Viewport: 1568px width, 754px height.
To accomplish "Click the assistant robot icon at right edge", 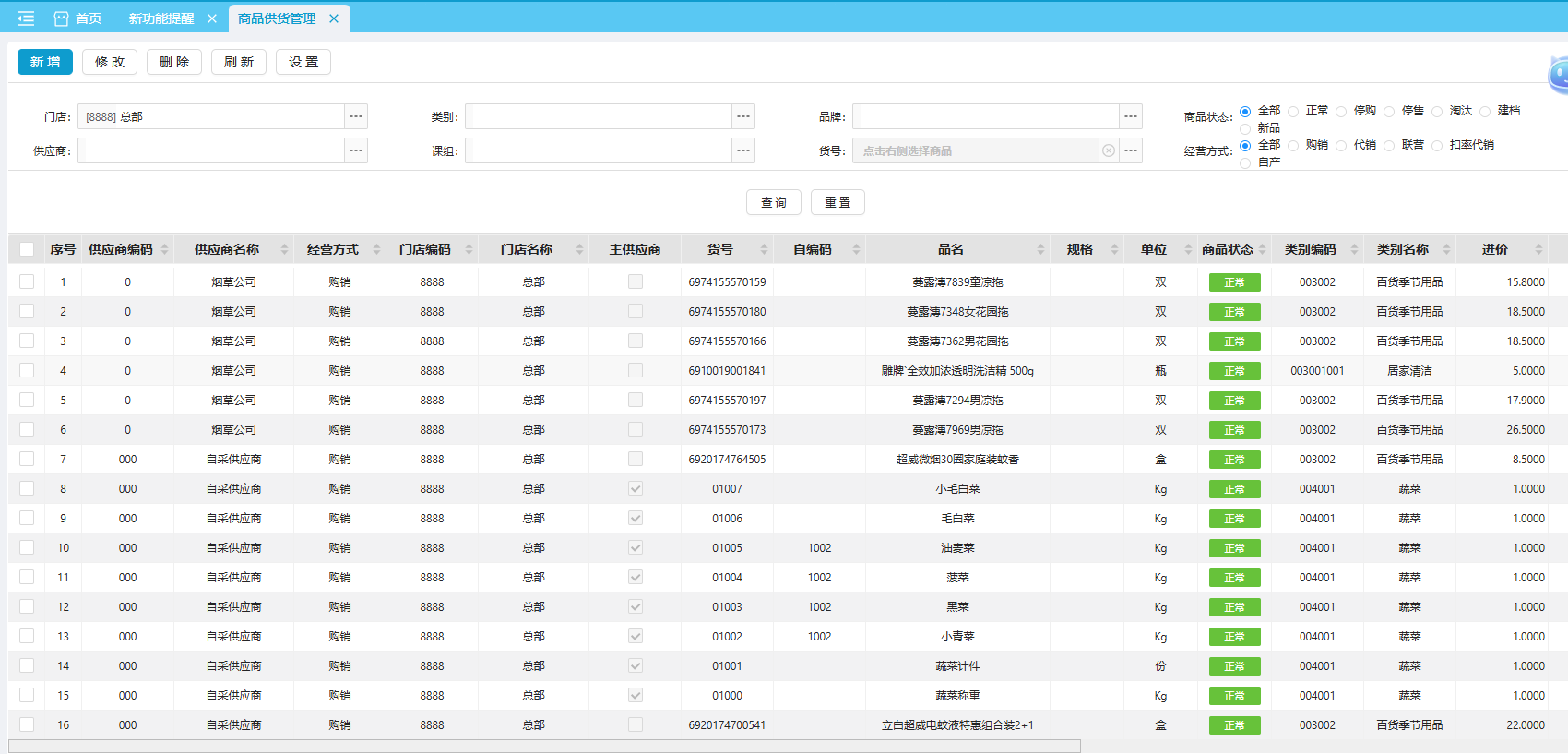I will pos(1559,74).
